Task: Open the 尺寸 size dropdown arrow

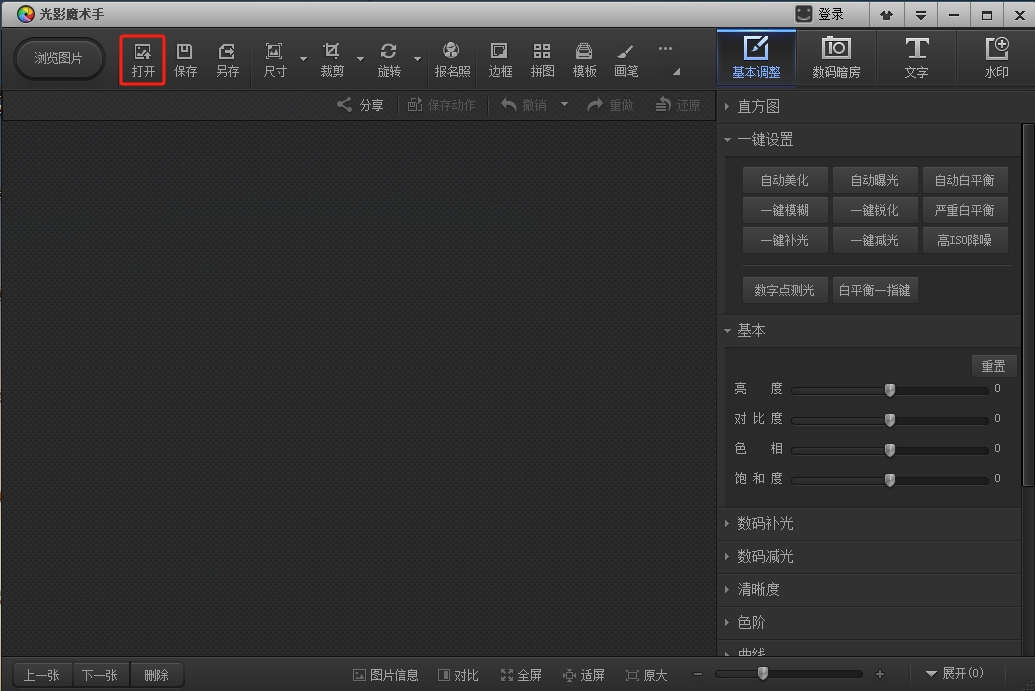Action: [x=304, y=59]
